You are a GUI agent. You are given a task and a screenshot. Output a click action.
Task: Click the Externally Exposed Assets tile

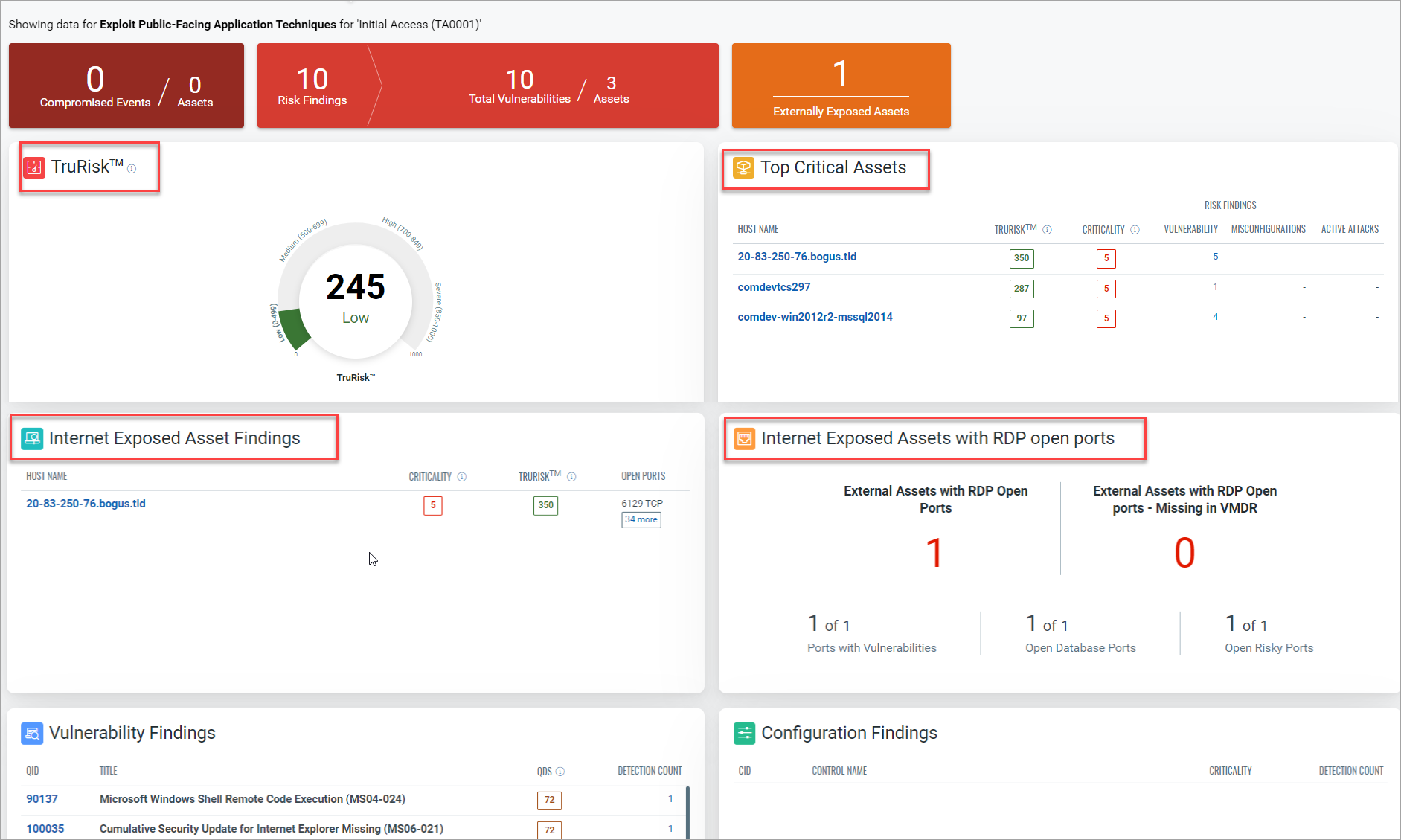pyautogui.click(x=841, y=86)
